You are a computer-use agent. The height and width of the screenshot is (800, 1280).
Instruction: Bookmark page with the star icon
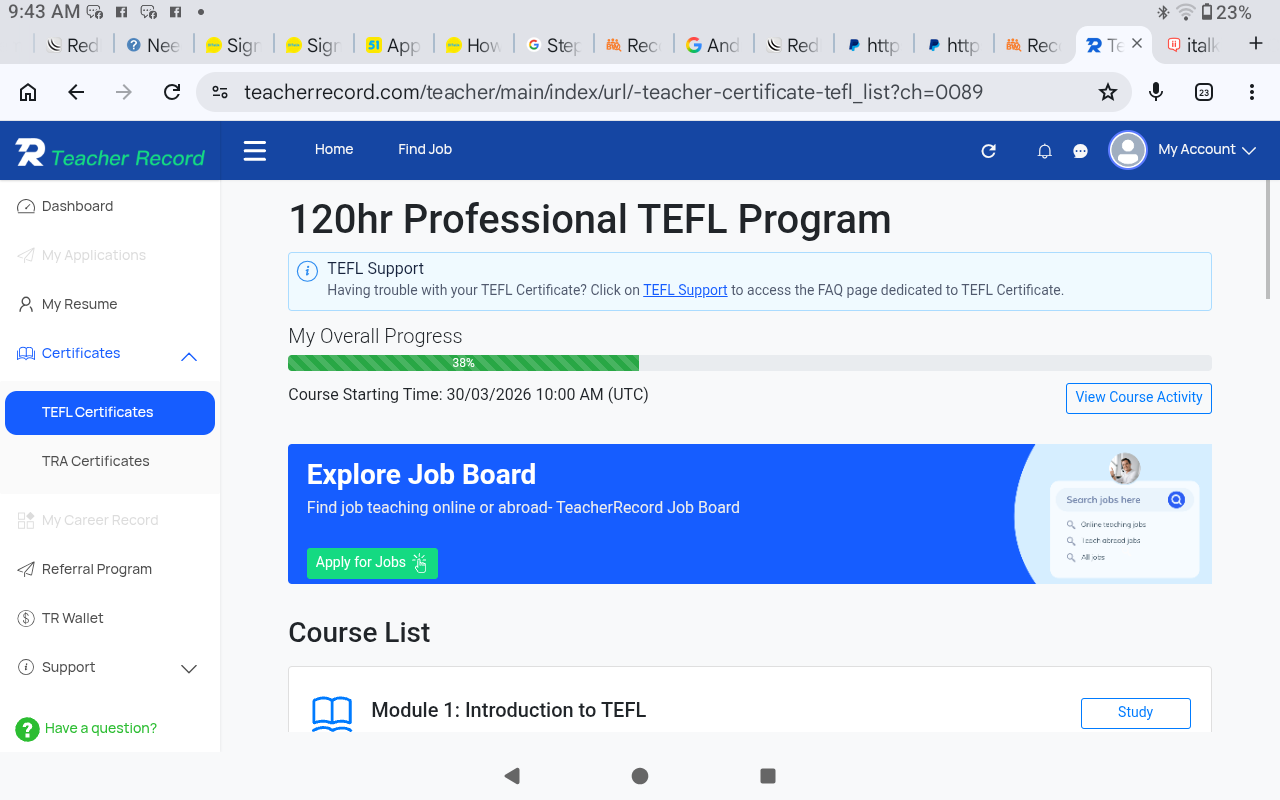point(1107,92)
